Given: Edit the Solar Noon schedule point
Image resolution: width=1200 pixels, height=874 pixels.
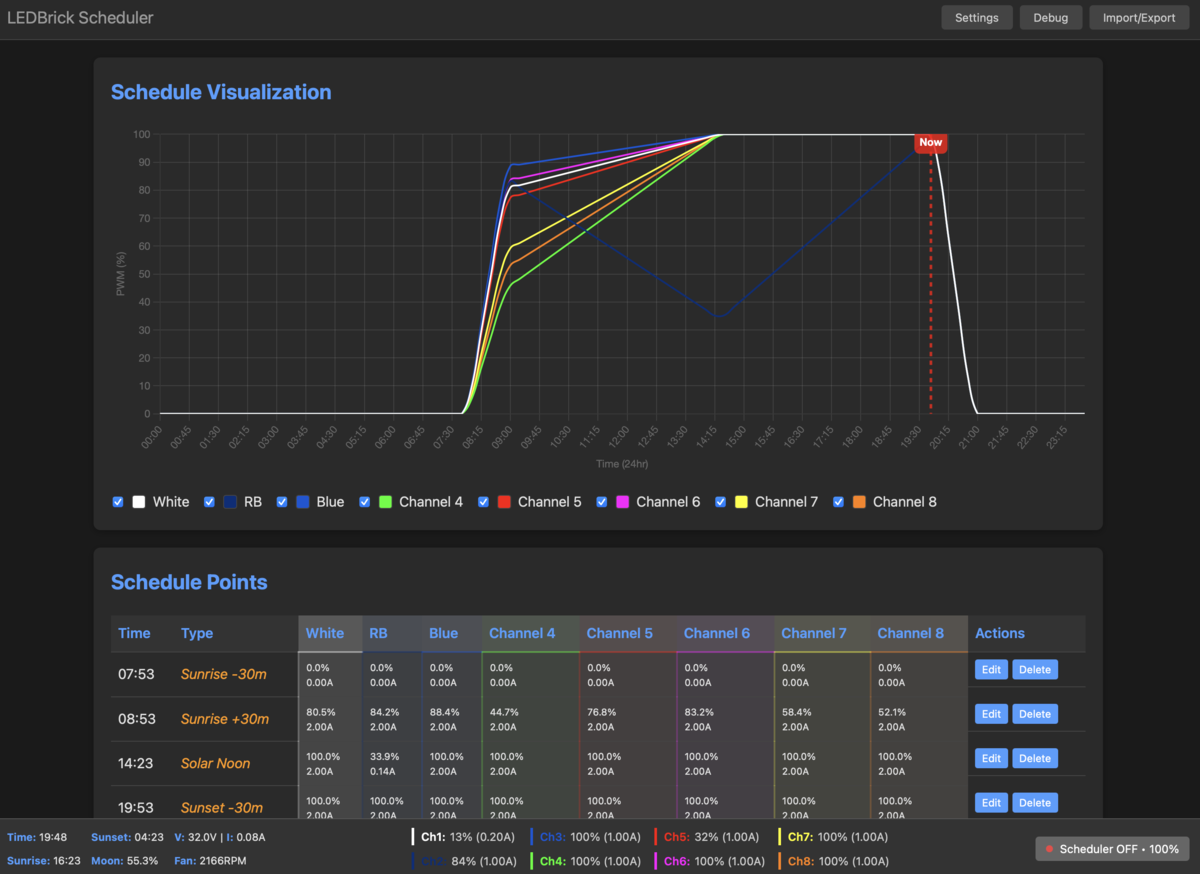Looking at the screenshot, I should point(991,759).
